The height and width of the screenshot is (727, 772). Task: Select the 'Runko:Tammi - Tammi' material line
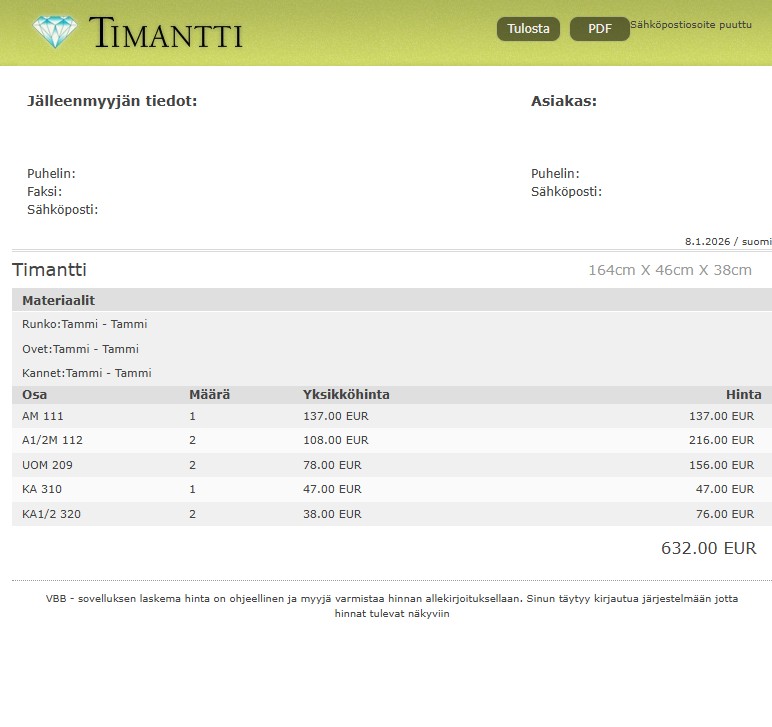click(x=85, y=324)
